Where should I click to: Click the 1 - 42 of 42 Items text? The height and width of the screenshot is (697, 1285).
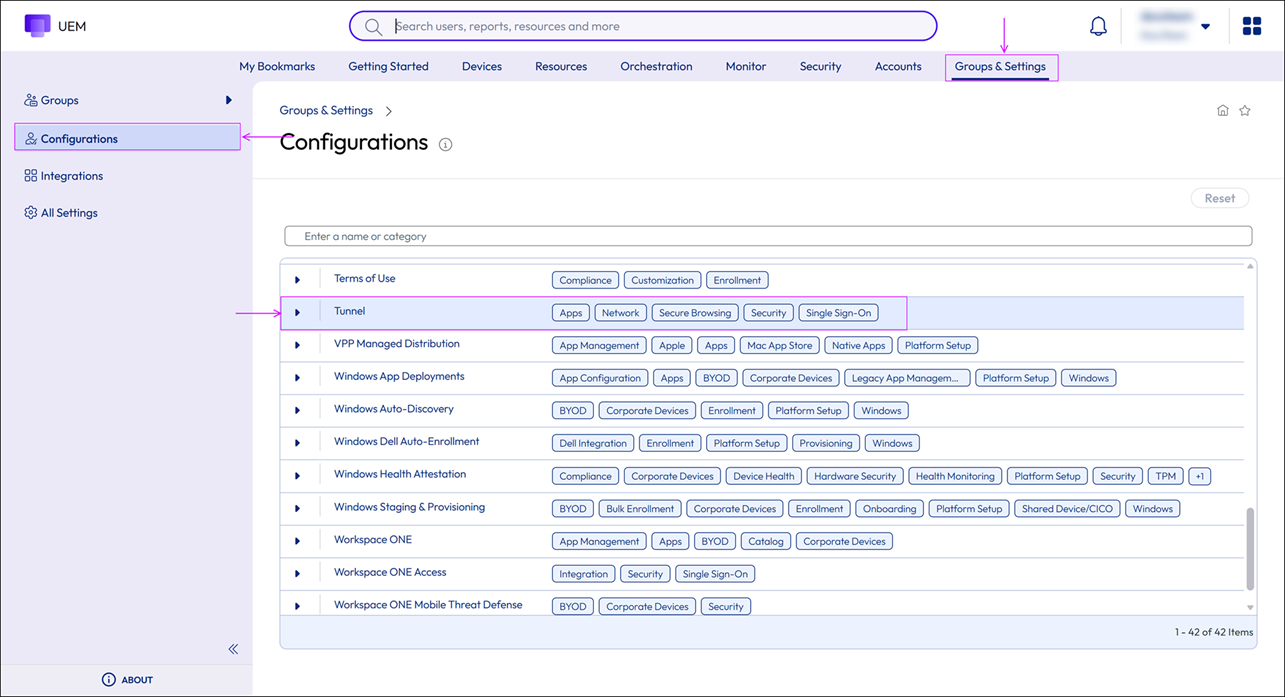(x=1213, y=632)
